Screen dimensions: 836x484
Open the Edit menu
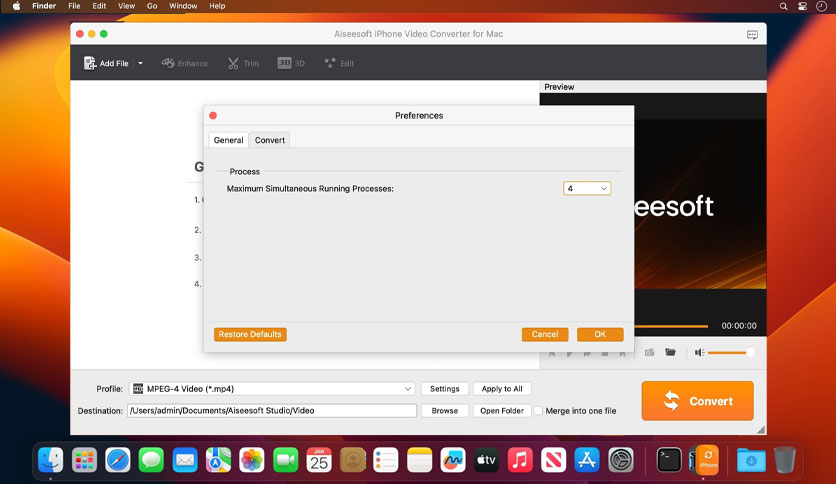[x=99, y=6]
